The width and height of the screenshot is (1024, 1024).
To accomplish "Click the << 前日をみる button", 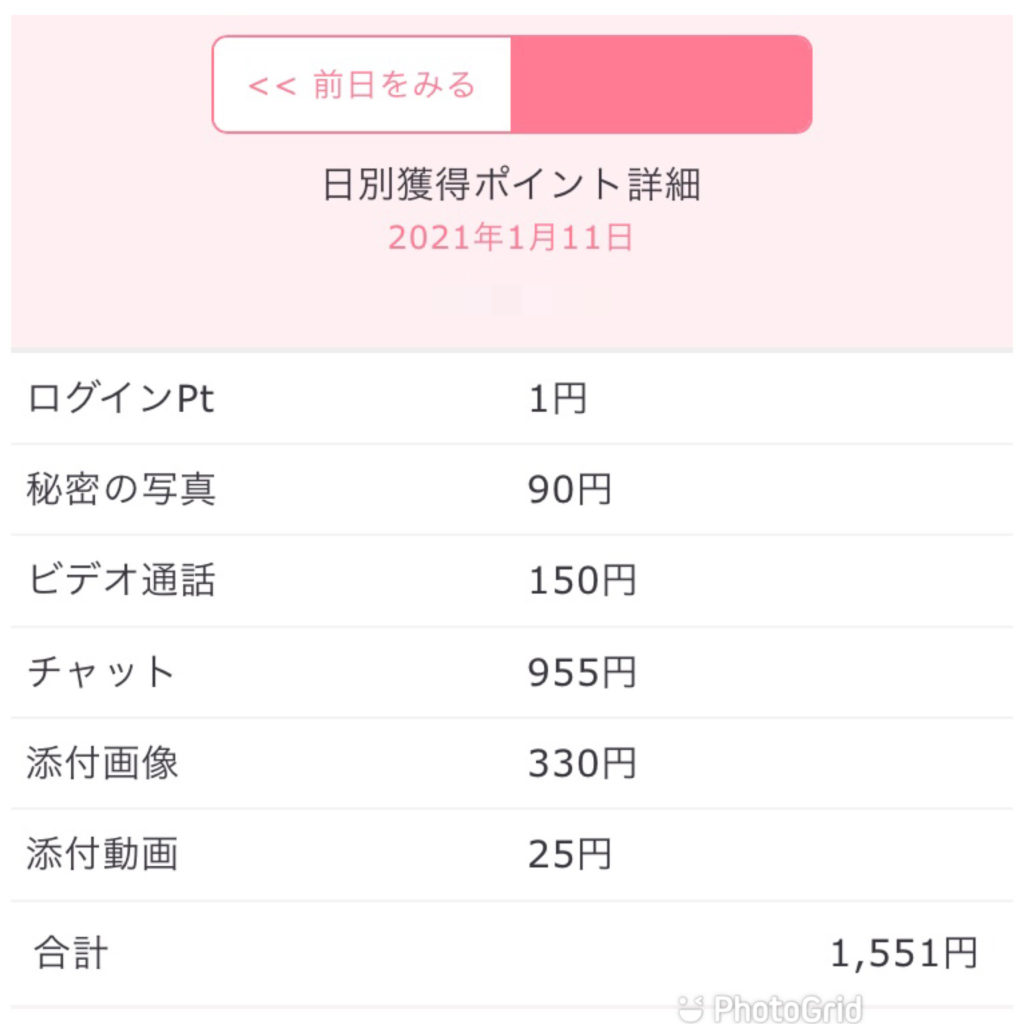I will pos(362,85).
